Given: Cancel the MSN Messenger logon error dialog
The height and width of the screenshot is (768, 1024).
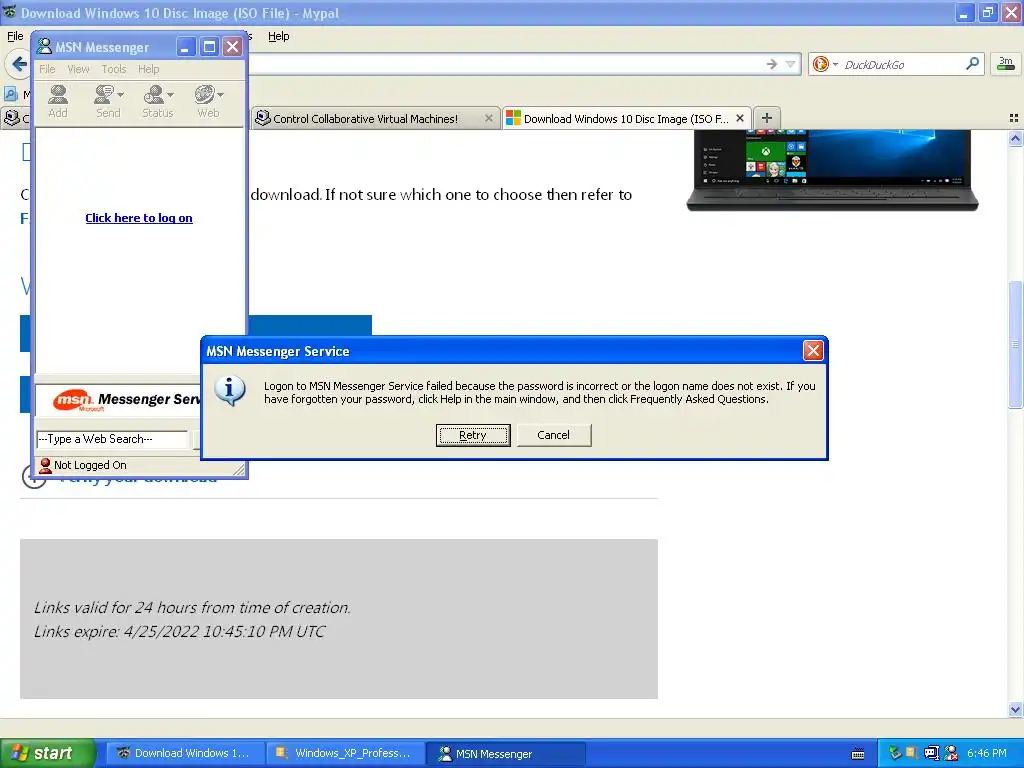Looking at the screenshot, I should pyautogui.click(x=554, y=435).
